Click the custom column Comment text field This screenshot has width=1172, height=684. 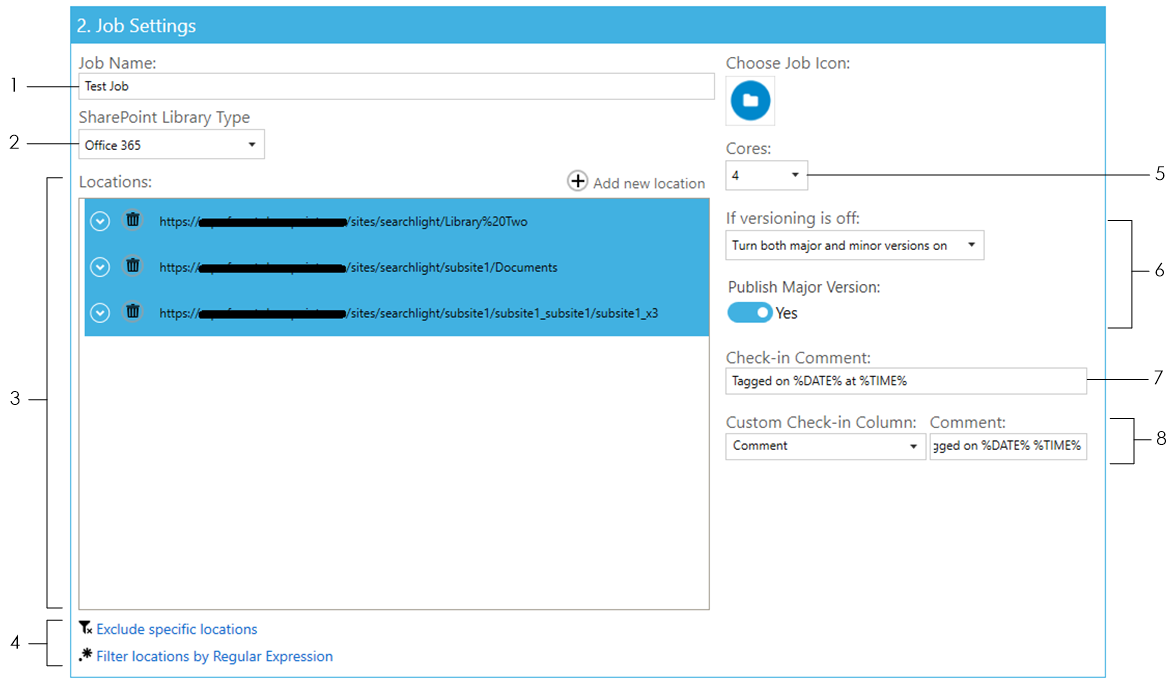click(x=1007, y=446)
